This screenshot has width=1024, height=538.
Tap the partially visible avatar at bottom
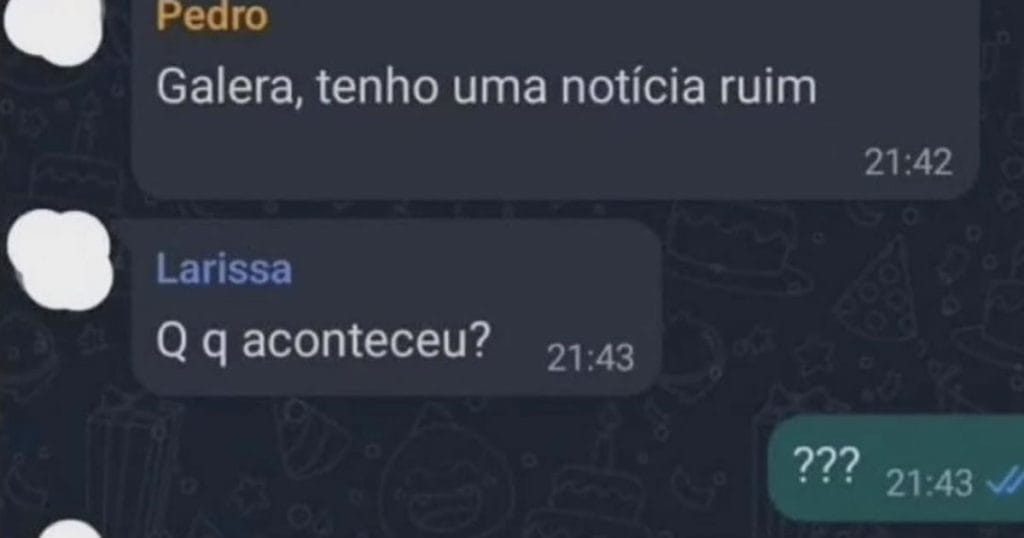tap(71, 529)
